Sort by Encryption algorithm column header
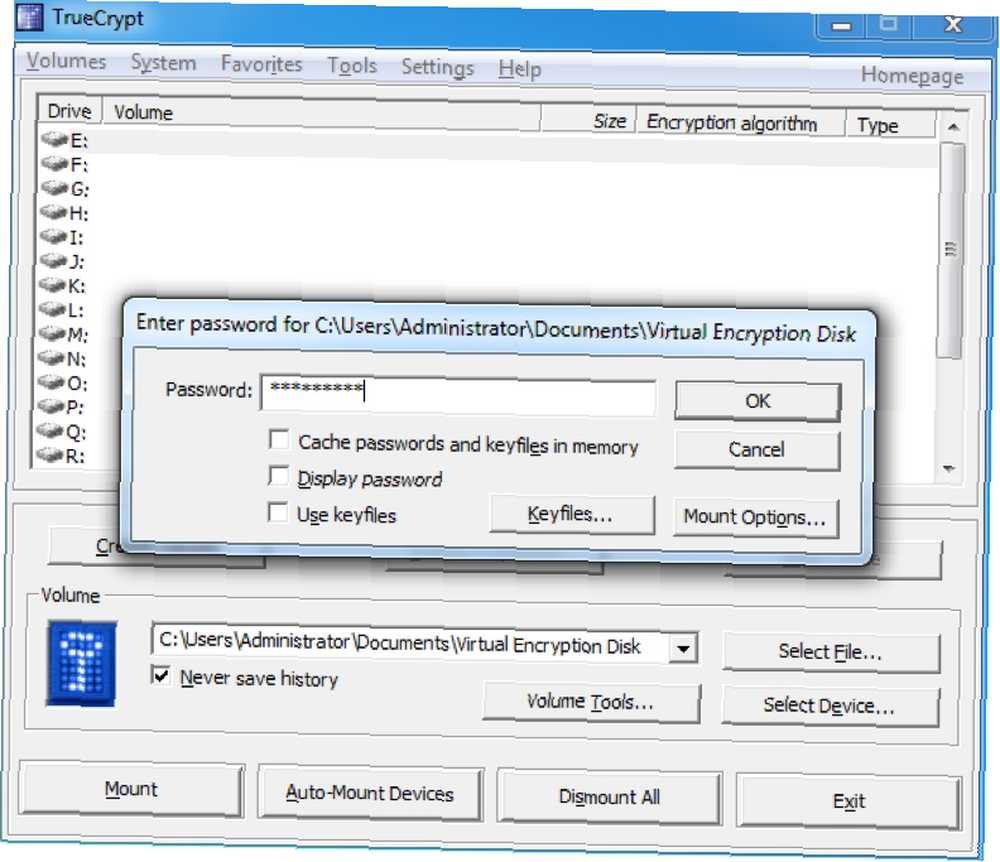1000x862 pixels. pos(741,122)
